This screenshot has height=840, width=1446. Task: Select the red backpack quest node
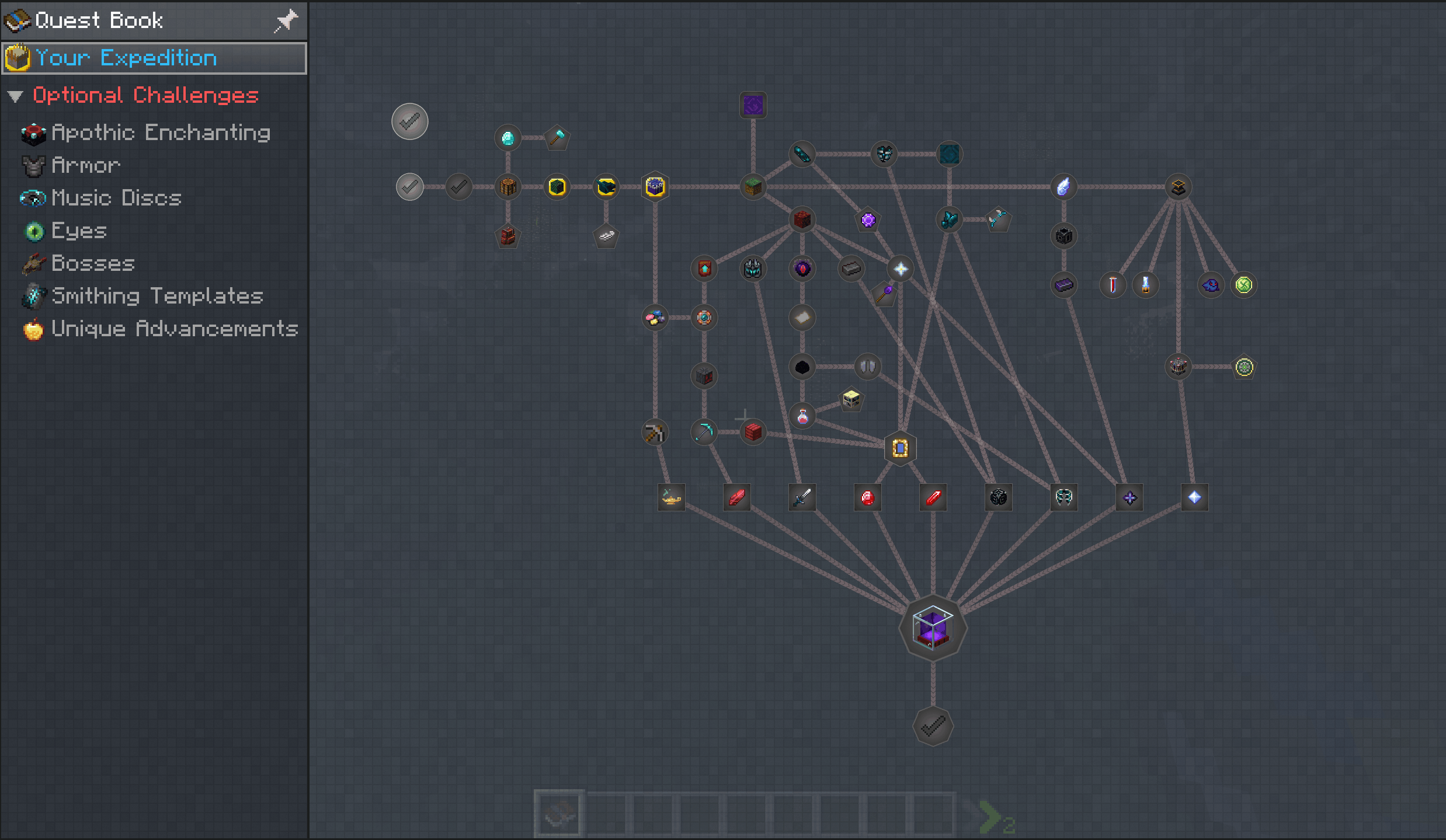[508, 236]
